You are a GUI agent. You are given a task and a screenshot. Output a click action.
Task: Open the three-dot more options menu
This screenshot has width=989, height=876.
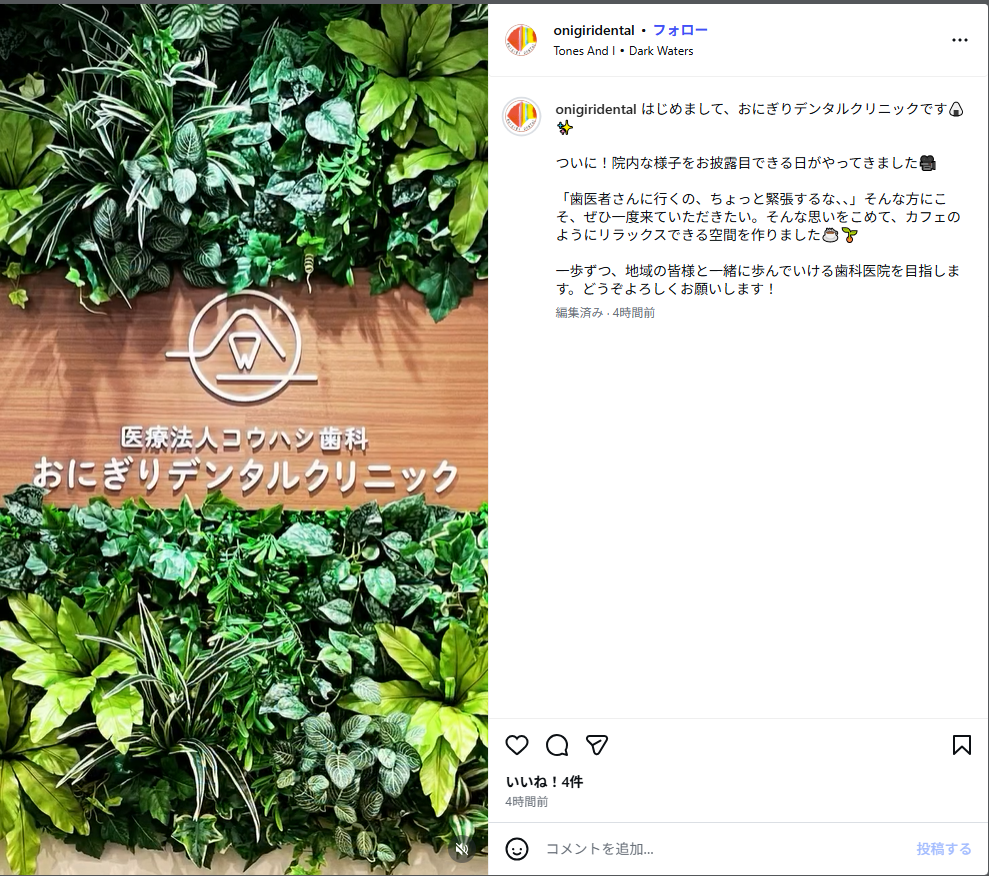click(959, 40)
